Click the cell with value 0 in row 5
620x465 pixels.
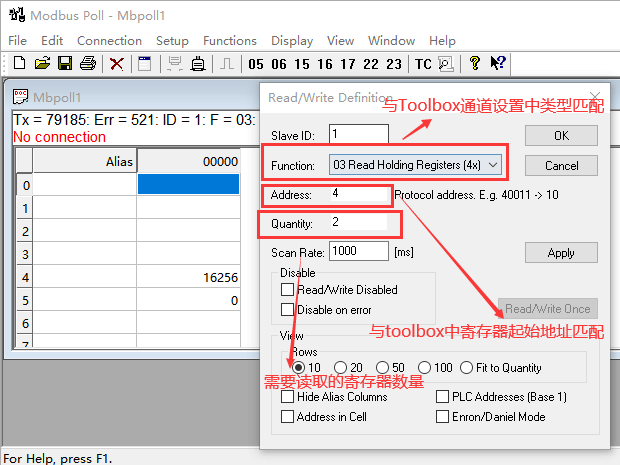tap(188, 300)
